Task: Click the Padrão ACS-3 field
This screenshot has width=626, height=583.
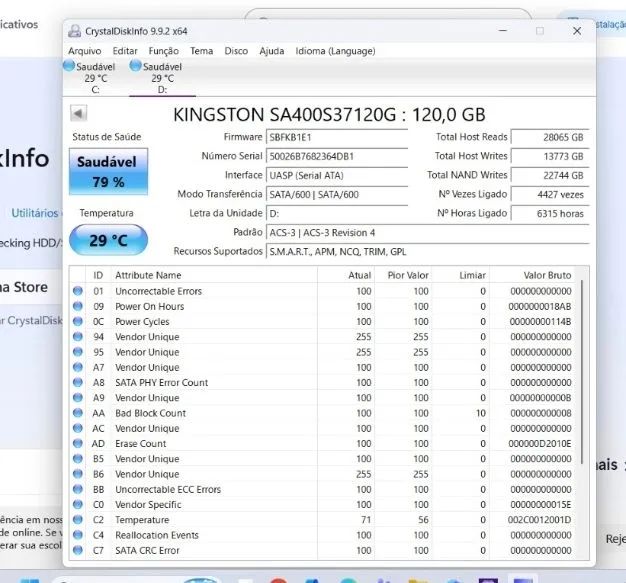Action: pos(427,233)
